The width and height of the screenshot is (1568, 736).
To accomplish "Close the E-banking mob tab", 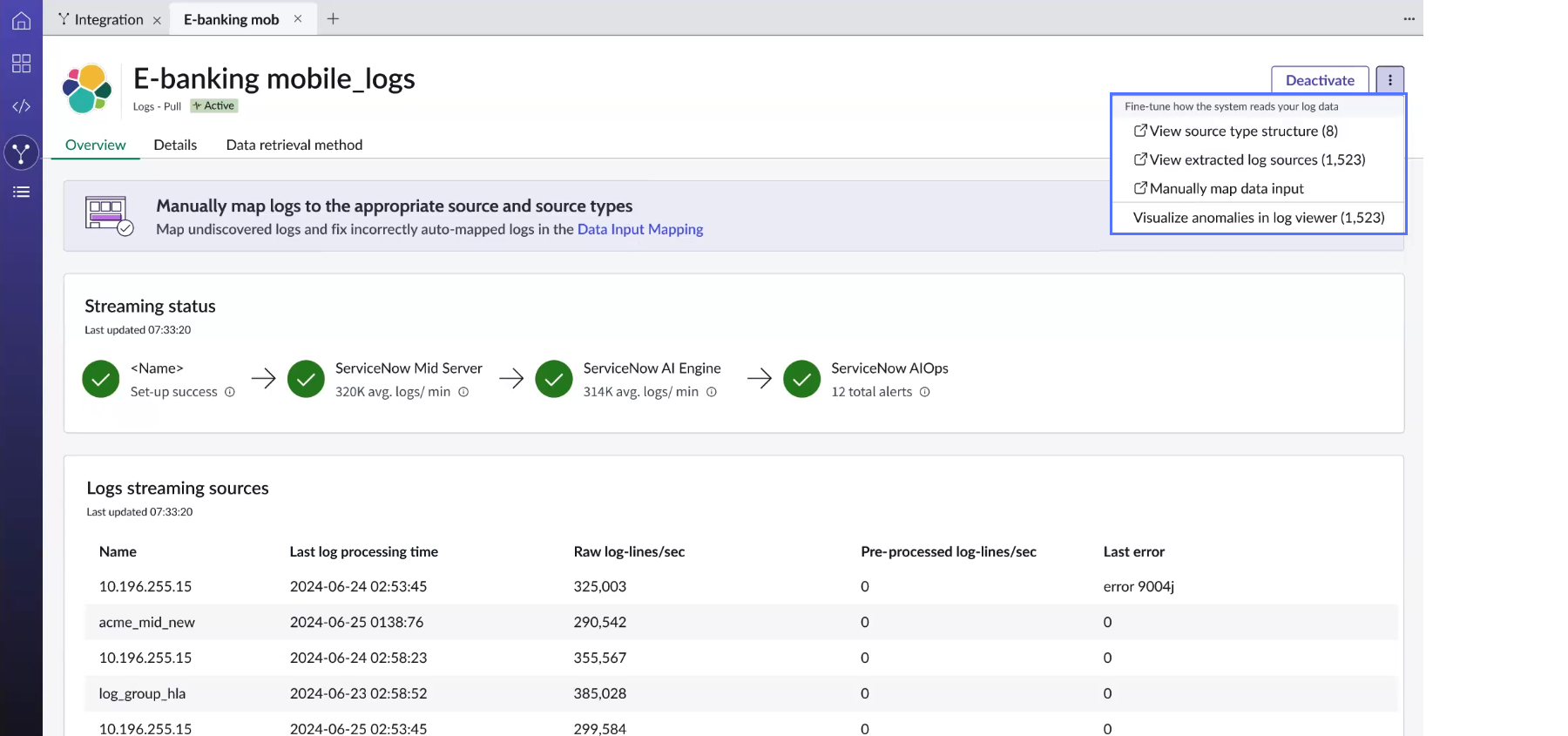I will point(298,18).
